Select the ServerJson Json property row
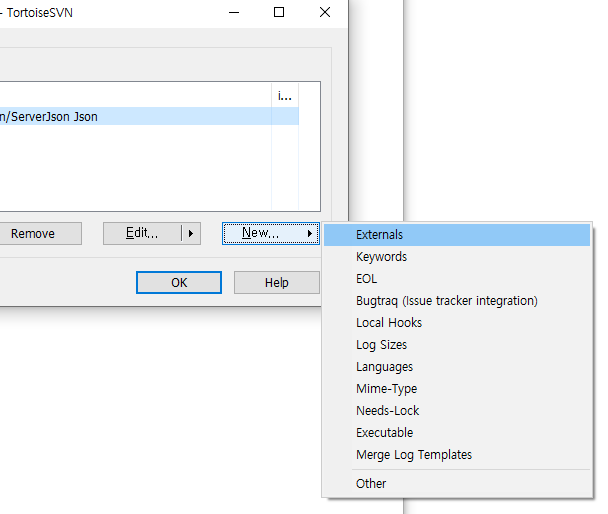Screen dimensions: 608x514 pyautogui.click(x=149, y=116)
